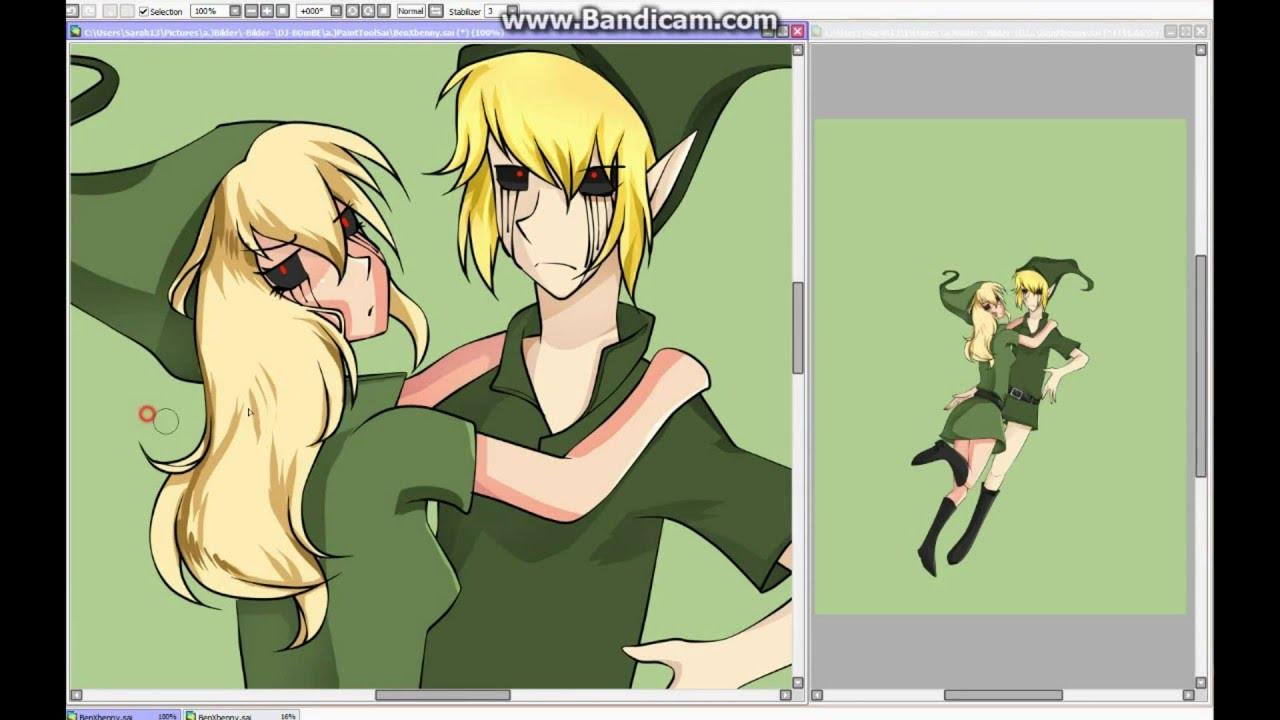Click the second window's title bar icon
This screenshot has height=720, width=1280.
[817, 31]
